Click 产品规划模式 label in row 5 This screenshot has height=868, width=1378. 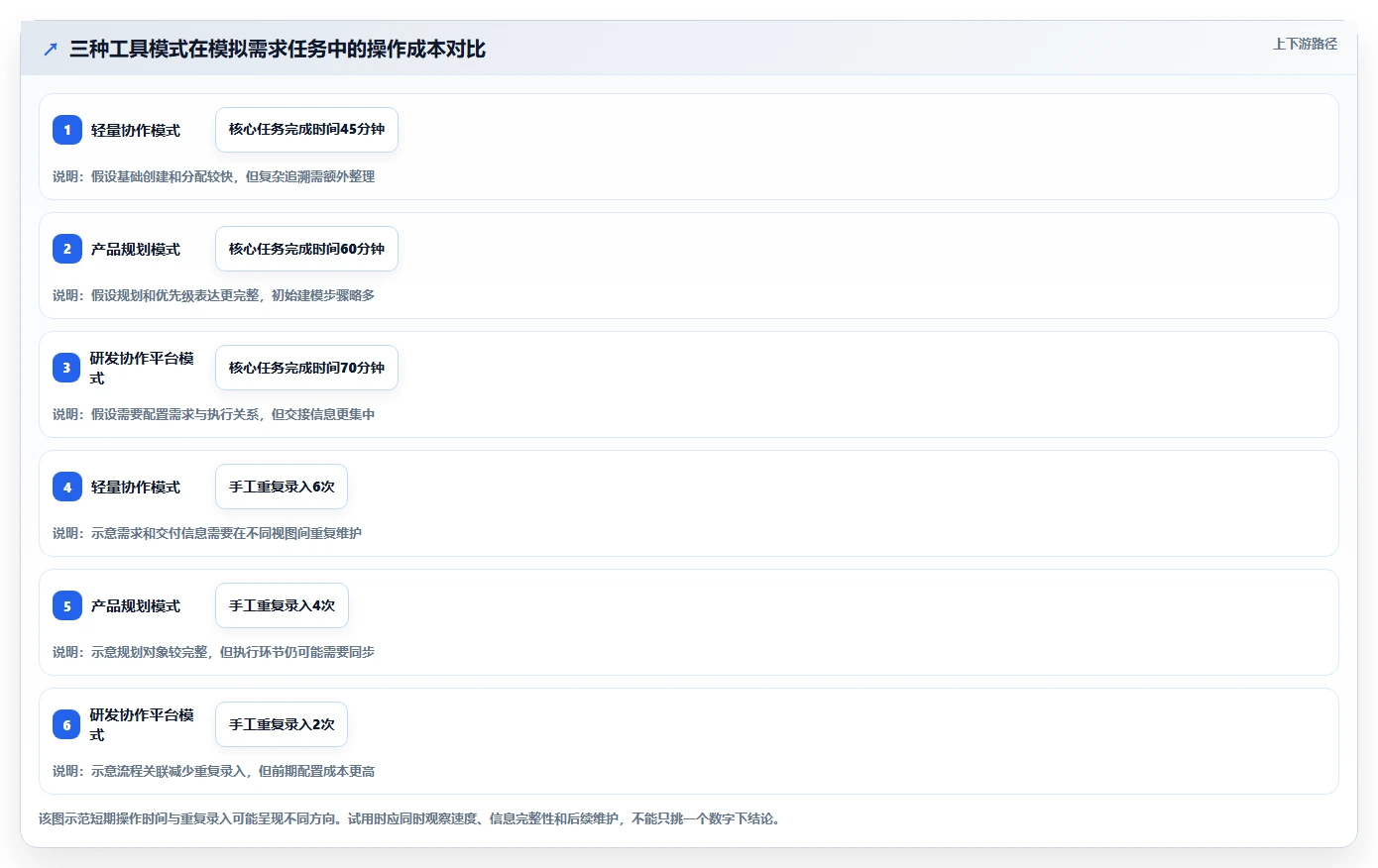[136, 605]
